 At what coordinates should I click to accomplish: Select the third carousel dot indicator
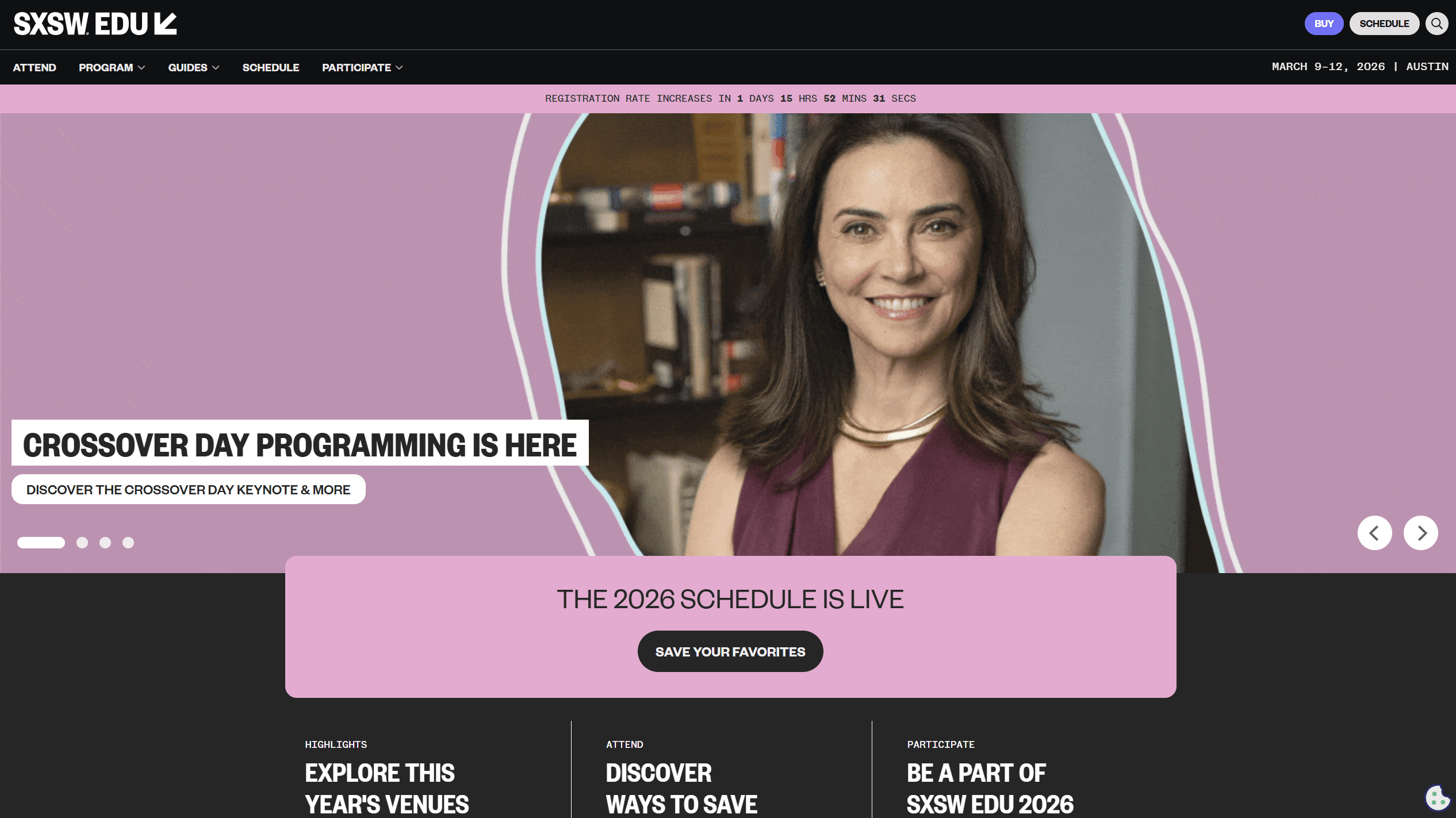(x=105, y=543)
